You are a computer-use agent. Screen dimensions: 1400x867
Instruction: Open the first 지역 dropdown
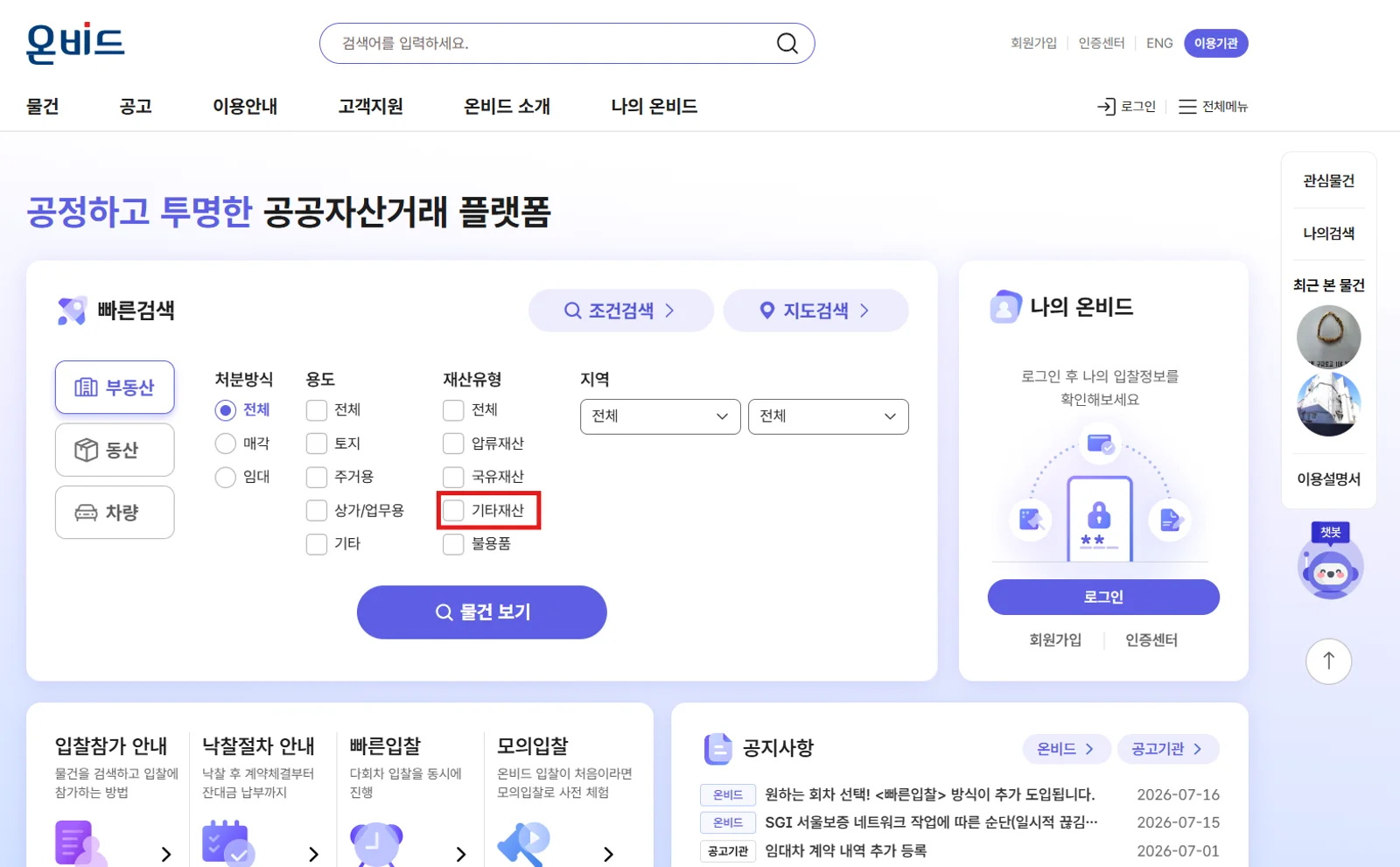(661, 416)
